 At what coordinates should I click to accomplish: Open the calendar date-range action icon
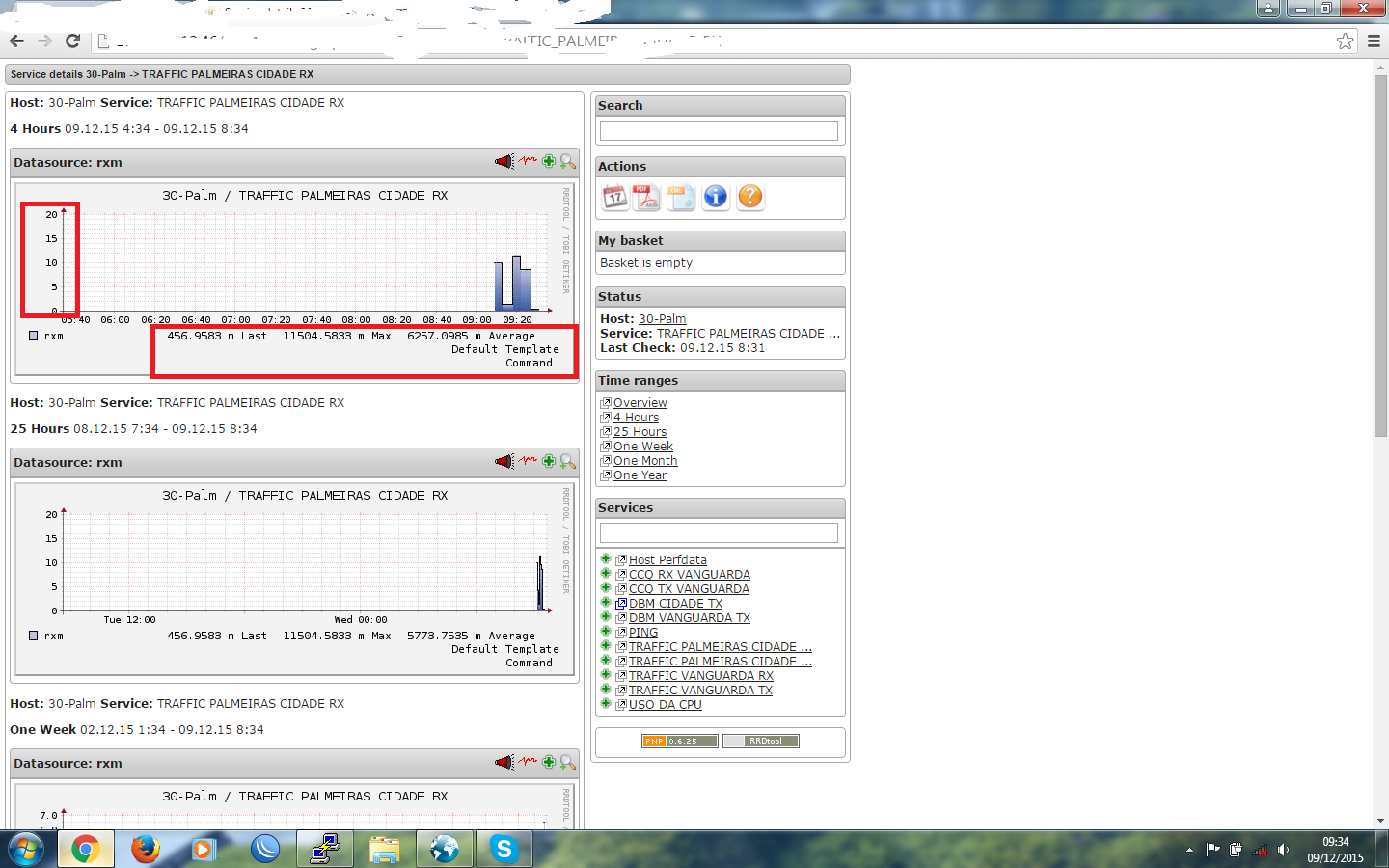click(x=614, y=197)
